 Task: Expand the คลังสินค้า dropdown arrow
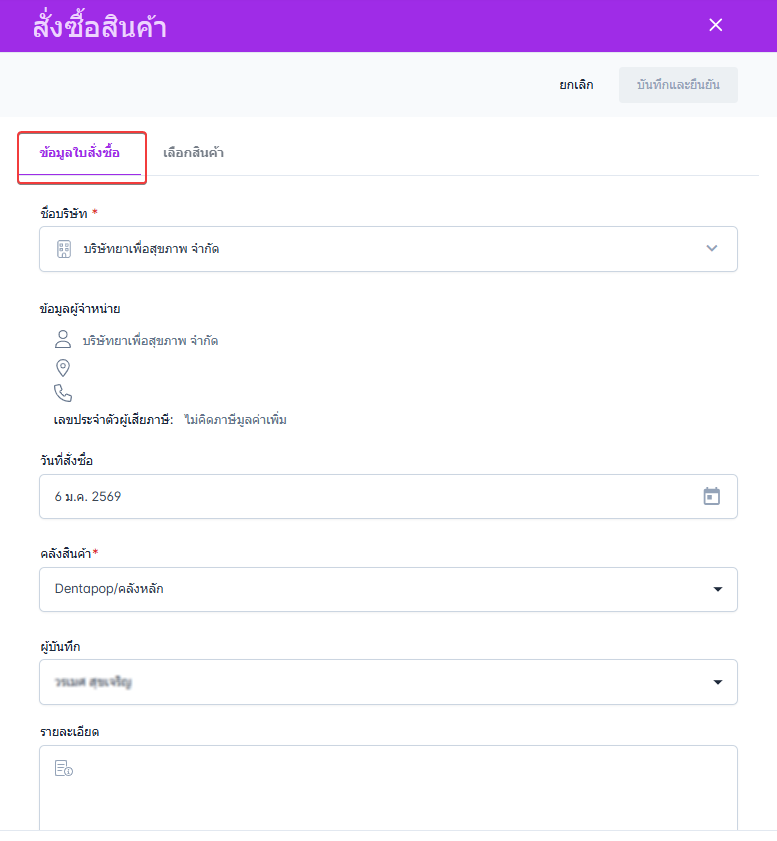tap(717, 590)
